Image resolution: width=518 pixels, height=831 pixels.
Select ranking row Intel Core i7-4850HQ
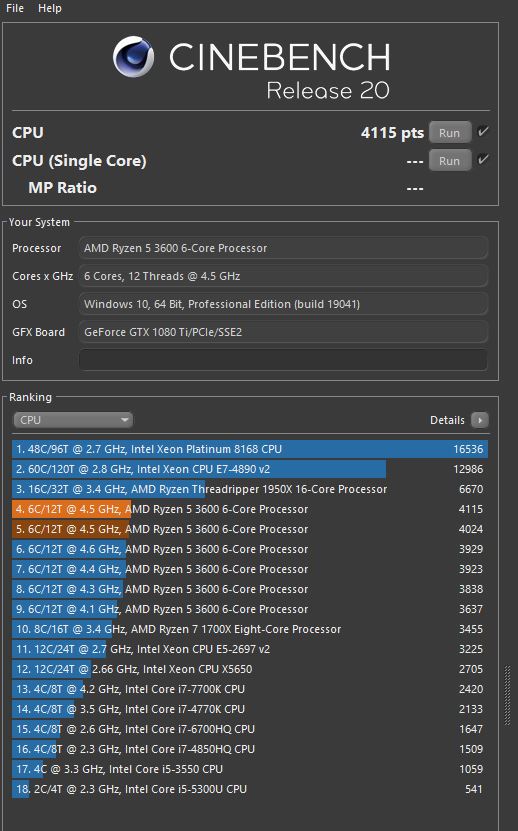point(250,749)
